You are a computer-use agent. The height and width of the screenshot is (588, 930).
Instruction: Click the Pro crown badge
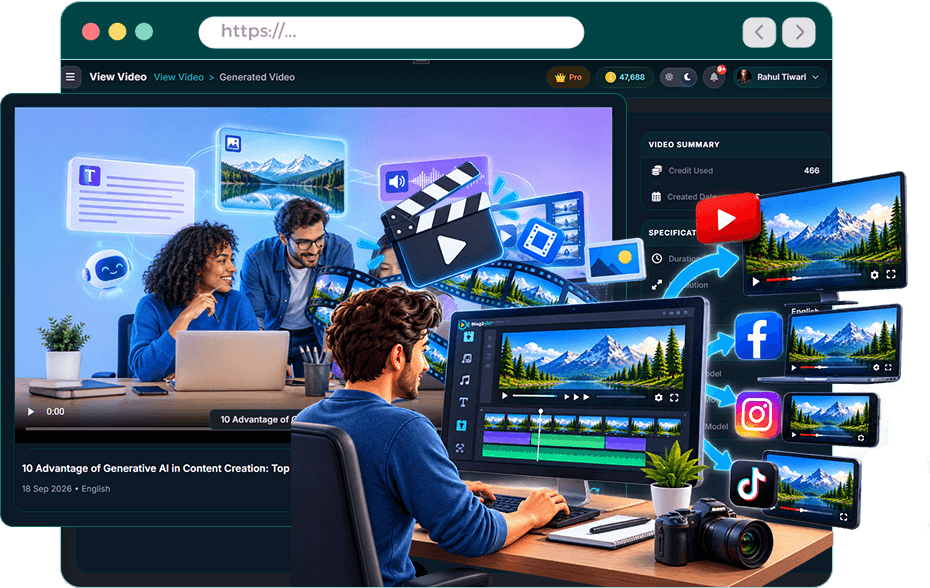[x=568, y=77]
